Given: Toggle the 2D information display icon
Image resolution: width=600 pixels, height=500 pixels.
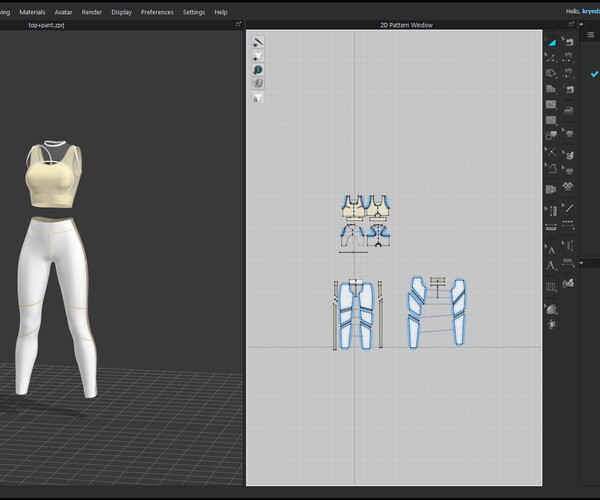Looking at the screenshot, I should [x=258, y=70].
